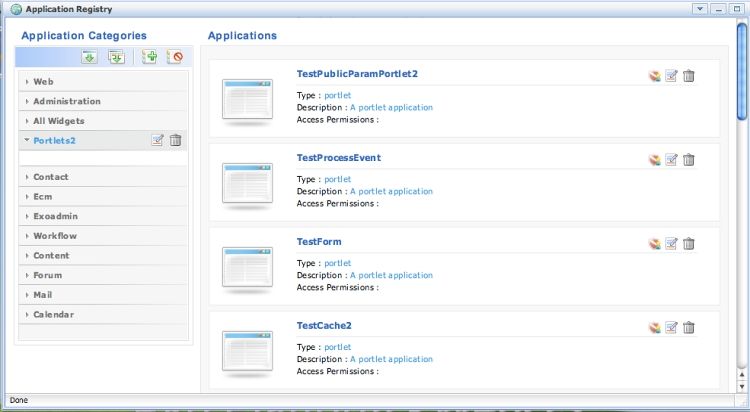
Task: Expand the Ecm category
Action: pos(103,196)
